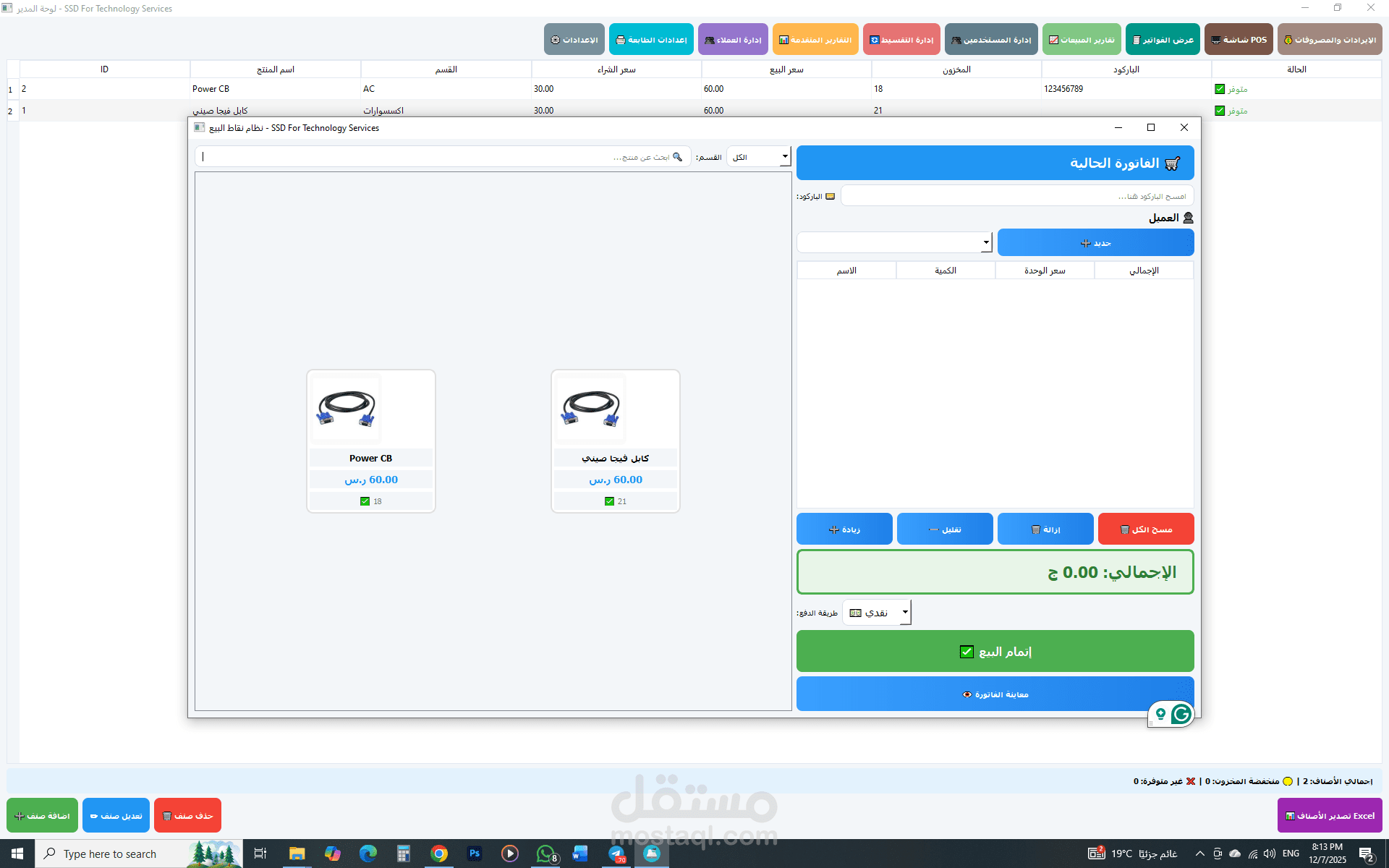
Task: Open Printer Settings (إعدادات الطابعة) button
Action: coord(651,40)
